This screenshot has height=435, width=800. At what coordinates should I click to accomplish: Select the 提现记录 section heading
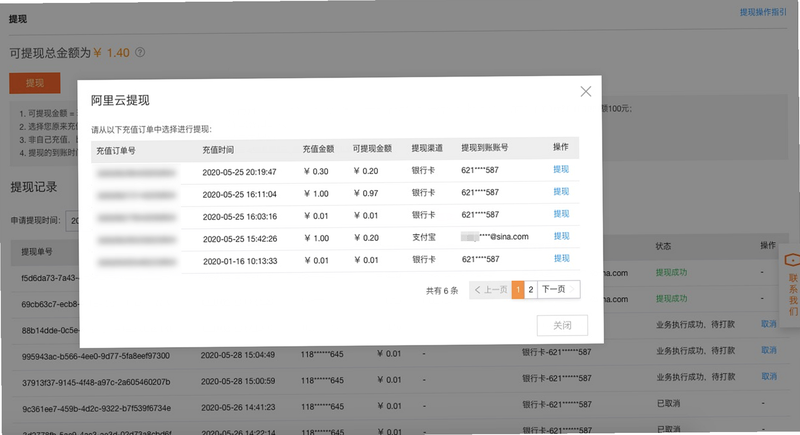[x=34, y=187]
